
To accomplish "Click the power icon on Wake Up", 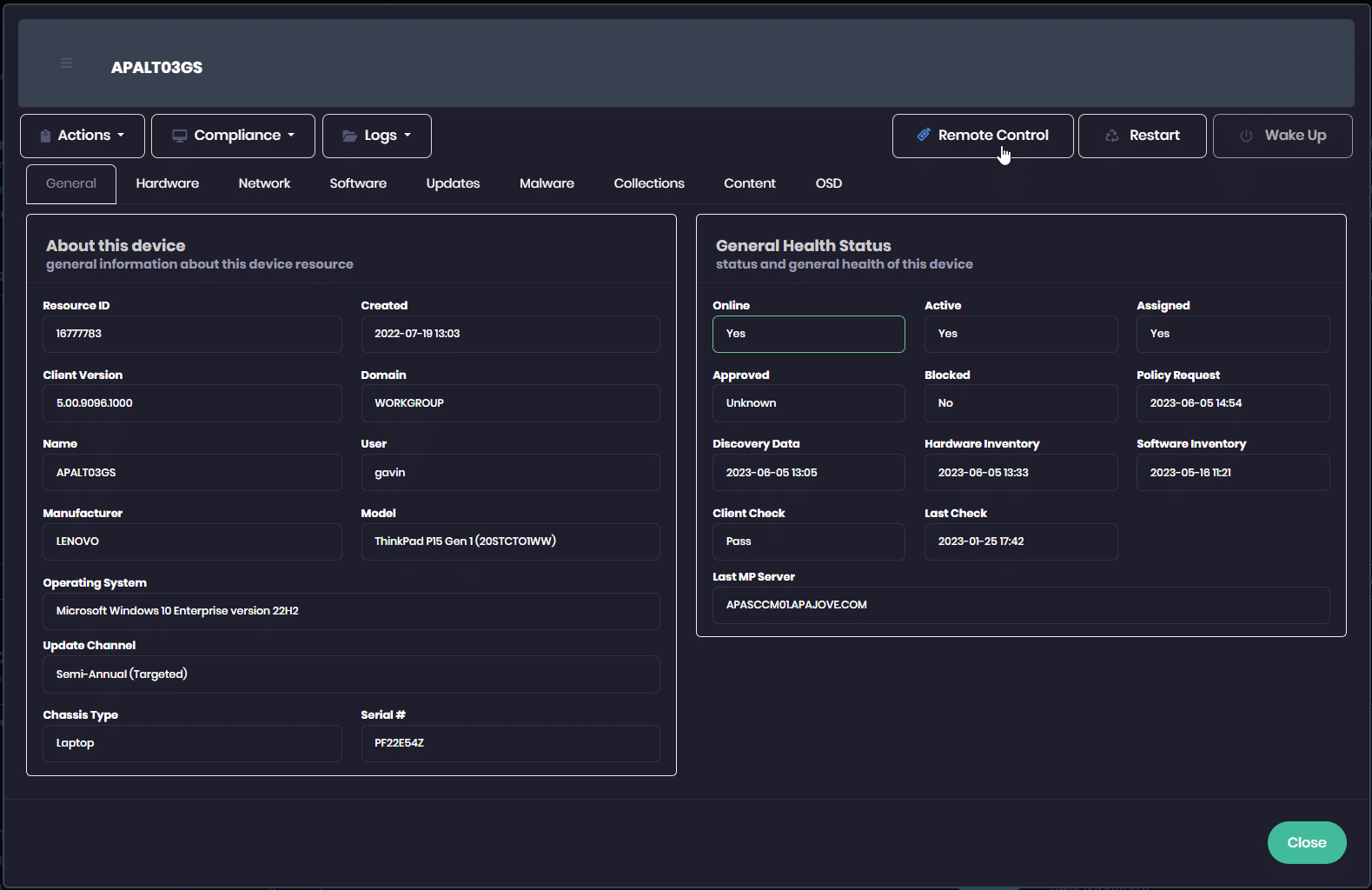I will pyautogui.click(x=1246, y=136).
